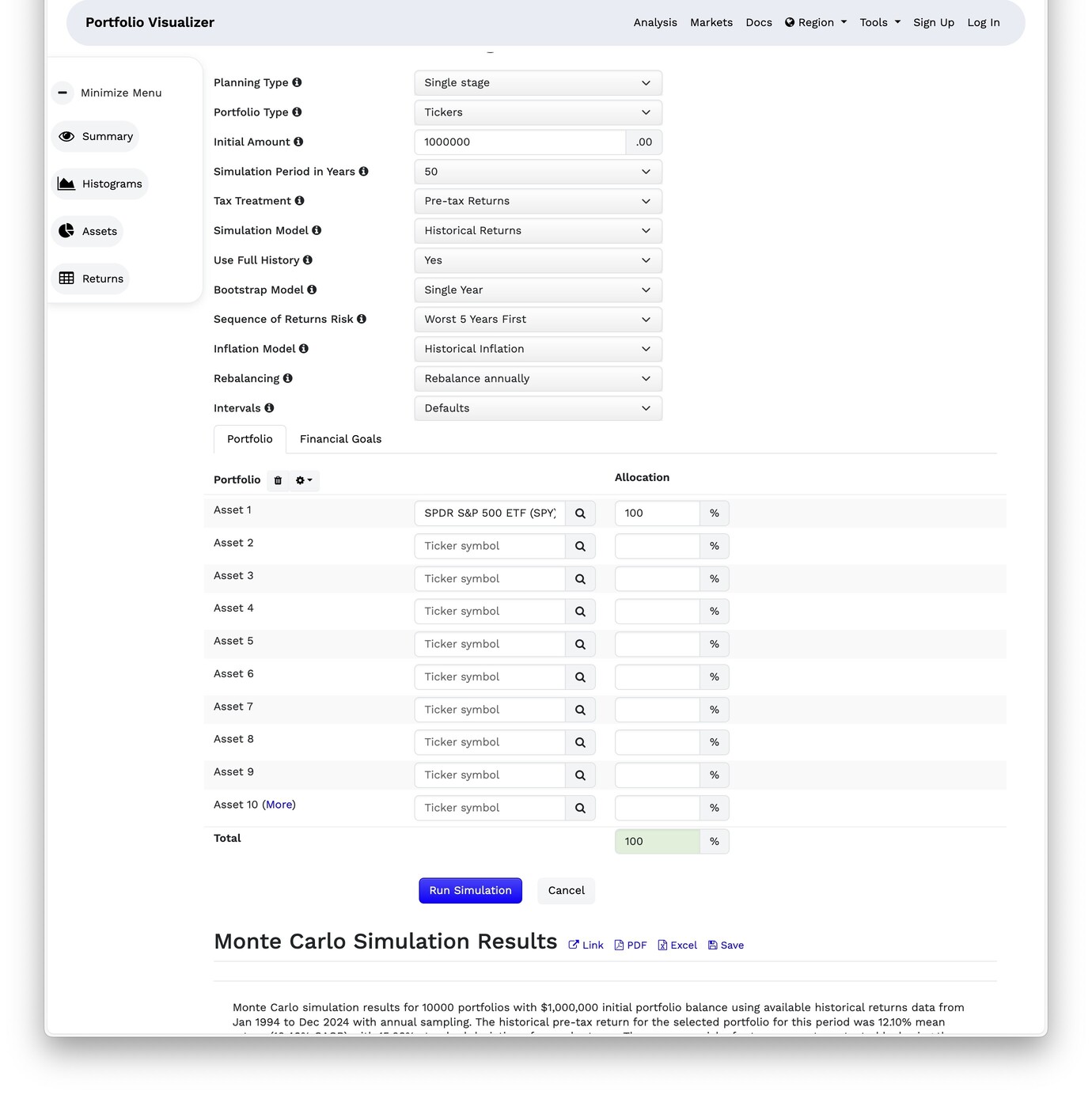The width and height of the screenshot is (1092, 1095).
Task: Click the Bootstrap Model info icon
Action: tap(312, 290)
